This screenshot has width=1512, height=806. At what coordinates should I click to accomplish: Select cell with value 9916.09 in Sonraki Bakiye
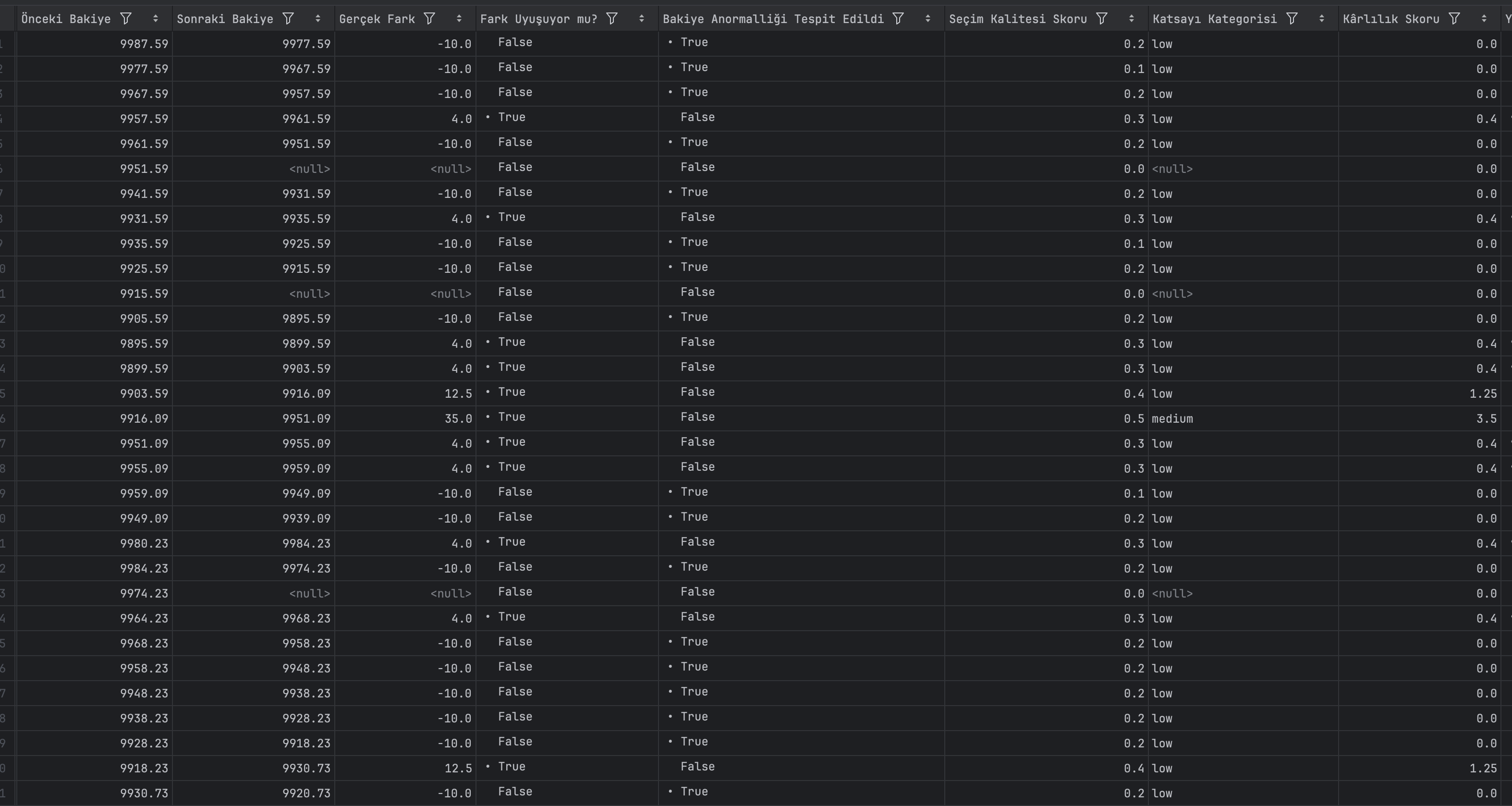(x=306, y=394)
